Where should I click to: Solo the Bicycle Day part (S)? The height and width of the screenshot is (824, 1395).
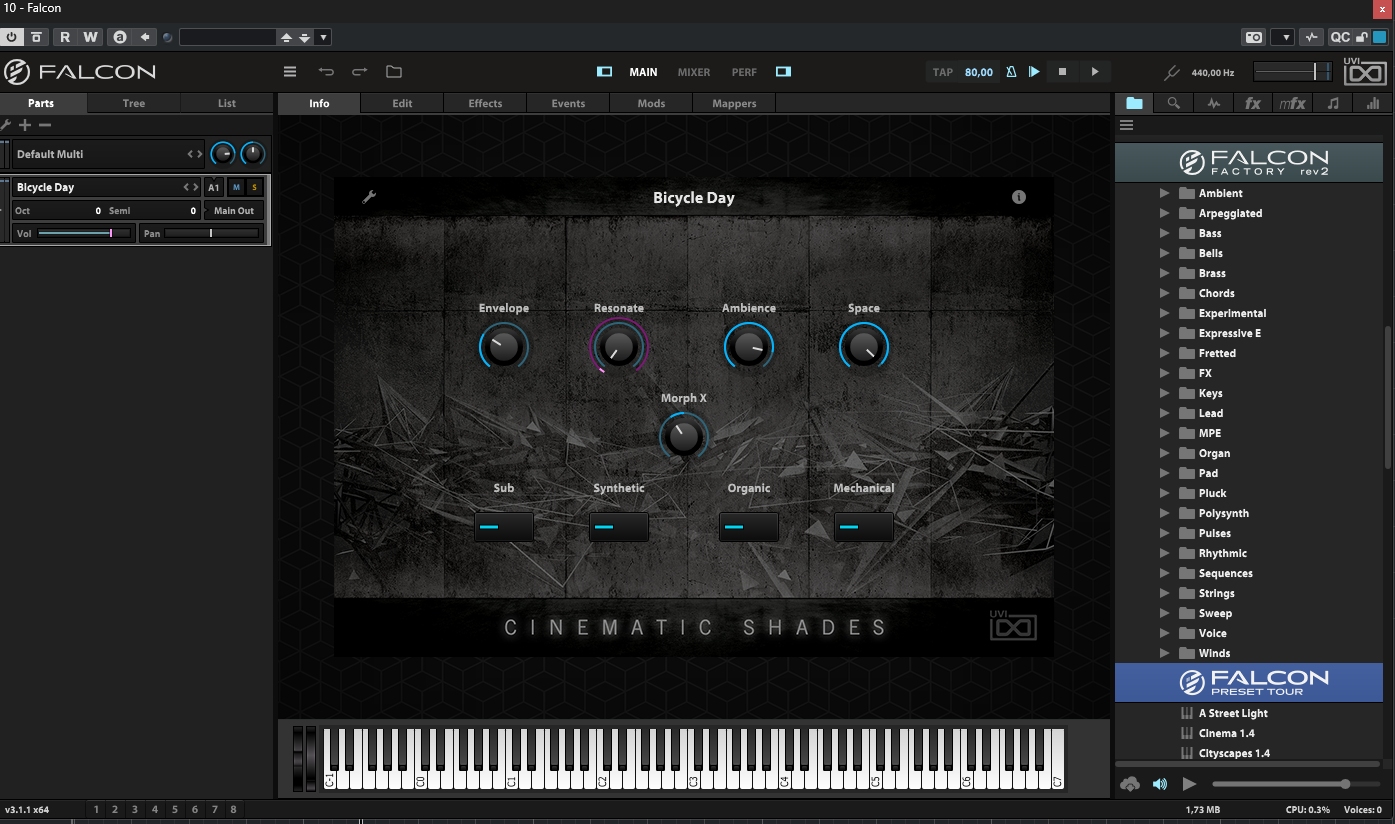click(x=254, y=187)
